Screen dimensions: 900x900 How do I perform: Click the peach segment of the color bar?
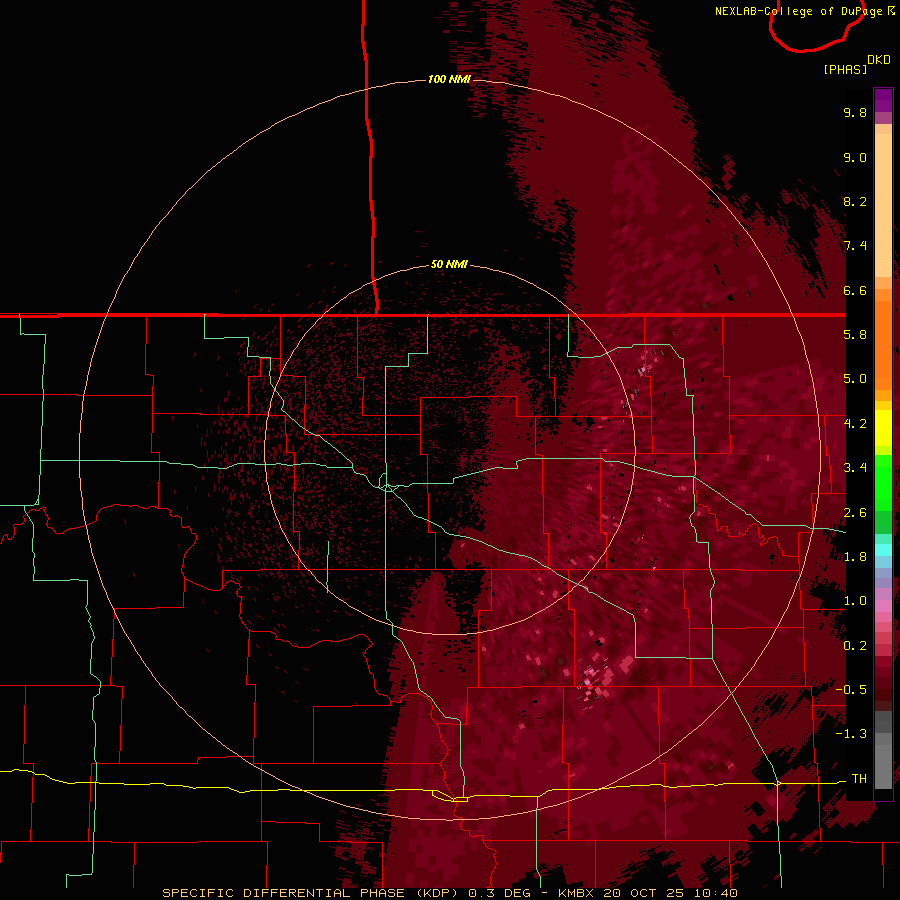[x=883, y=205]
